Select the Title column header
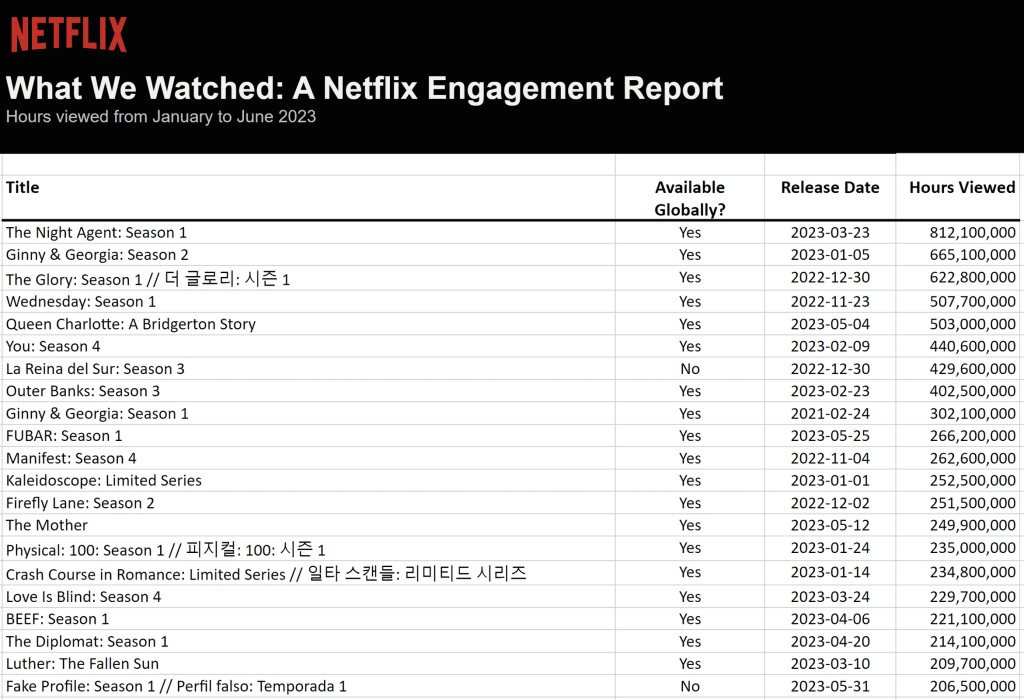 point(22,187)
